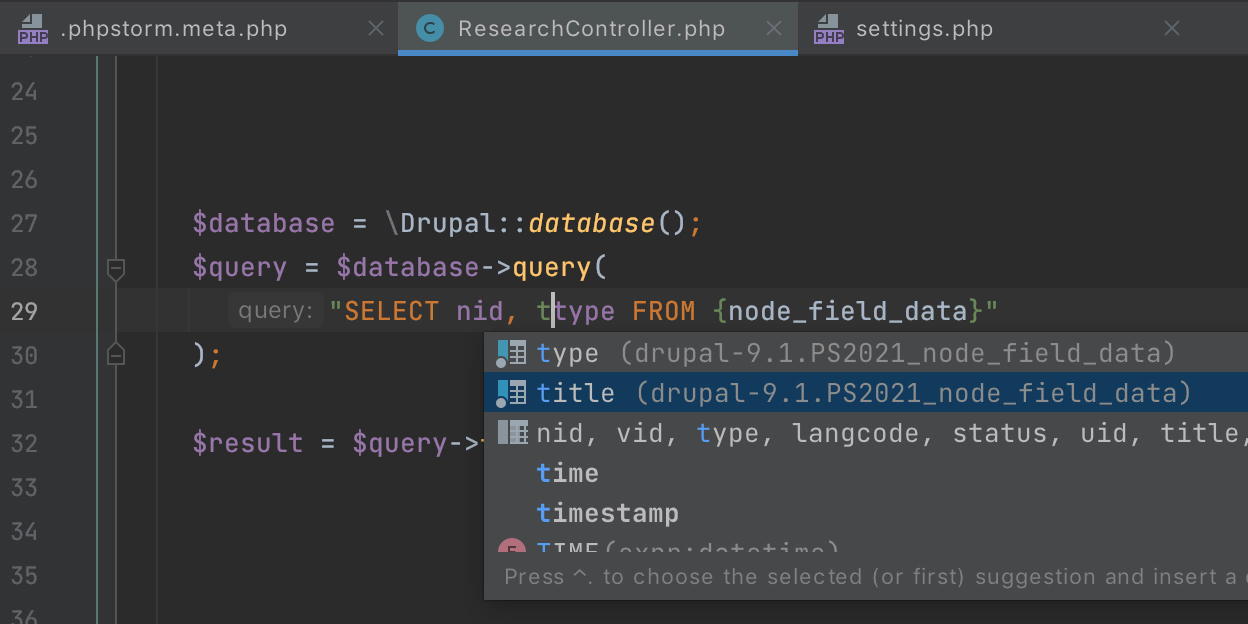Click the $database variable on line 27
The width and height of the screenshot is (1248, 624).
(x=264, y=223)
